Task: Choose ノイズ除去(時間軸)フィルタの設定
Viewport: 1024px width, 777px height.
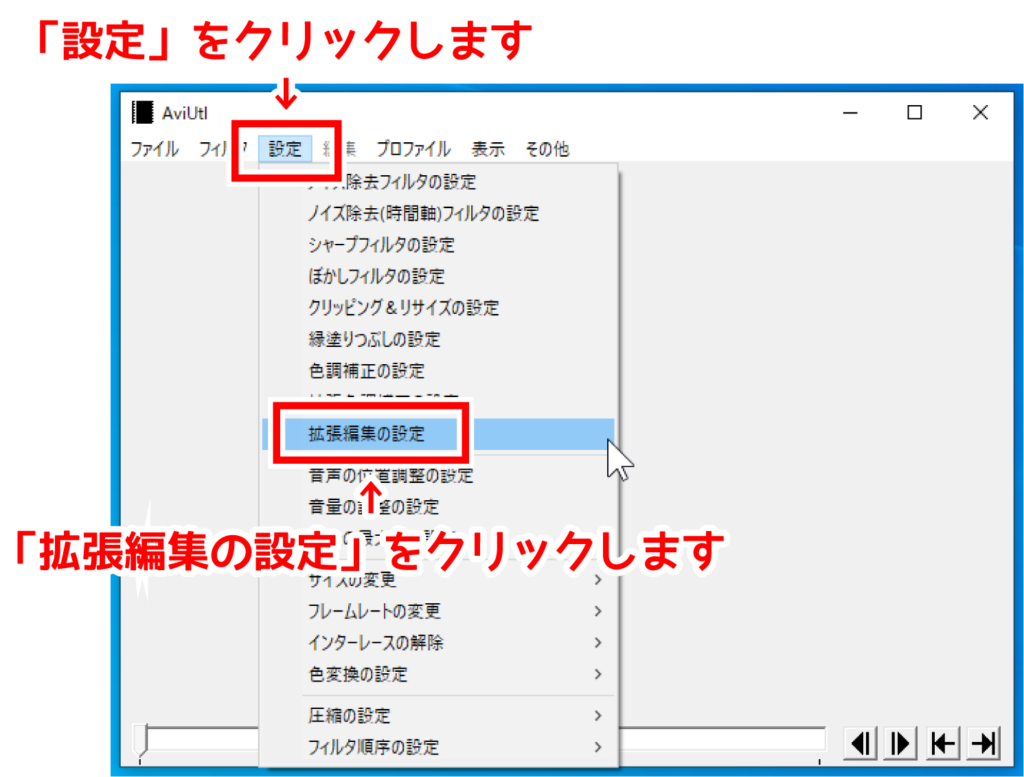Action: click(x=438, y=214)
